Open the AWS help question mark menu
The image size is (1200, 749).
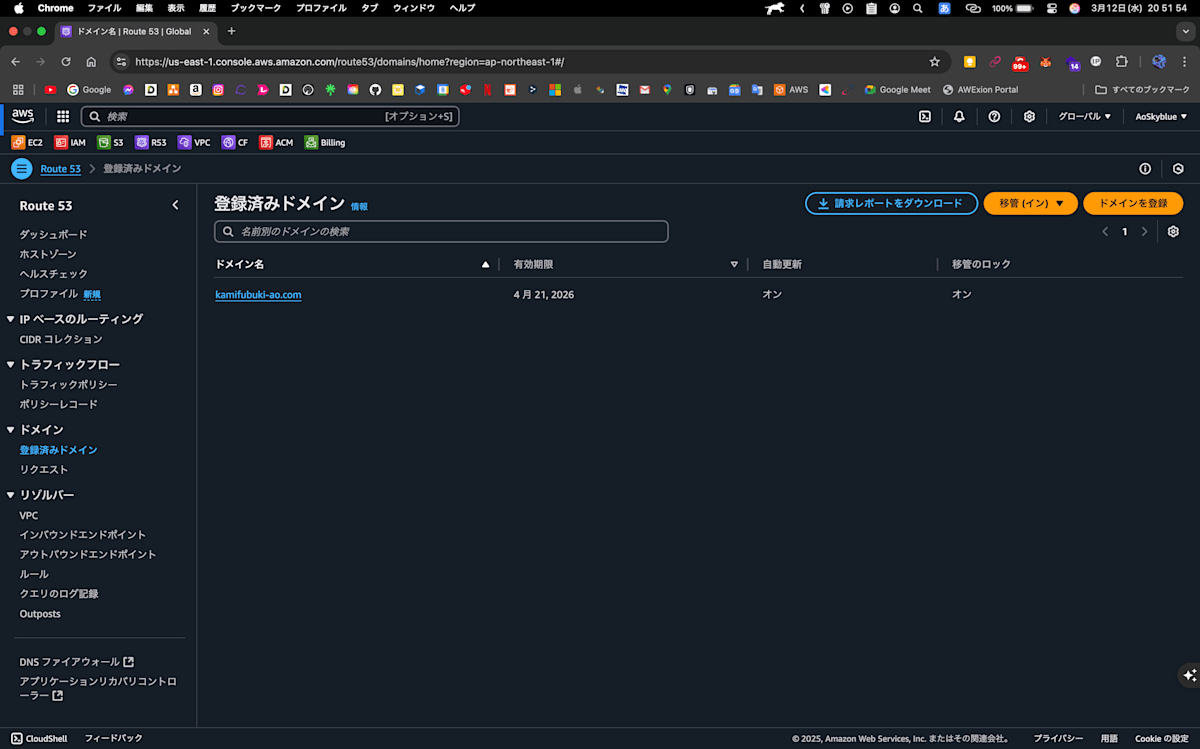pyautogui.click(x=994, y=116)
